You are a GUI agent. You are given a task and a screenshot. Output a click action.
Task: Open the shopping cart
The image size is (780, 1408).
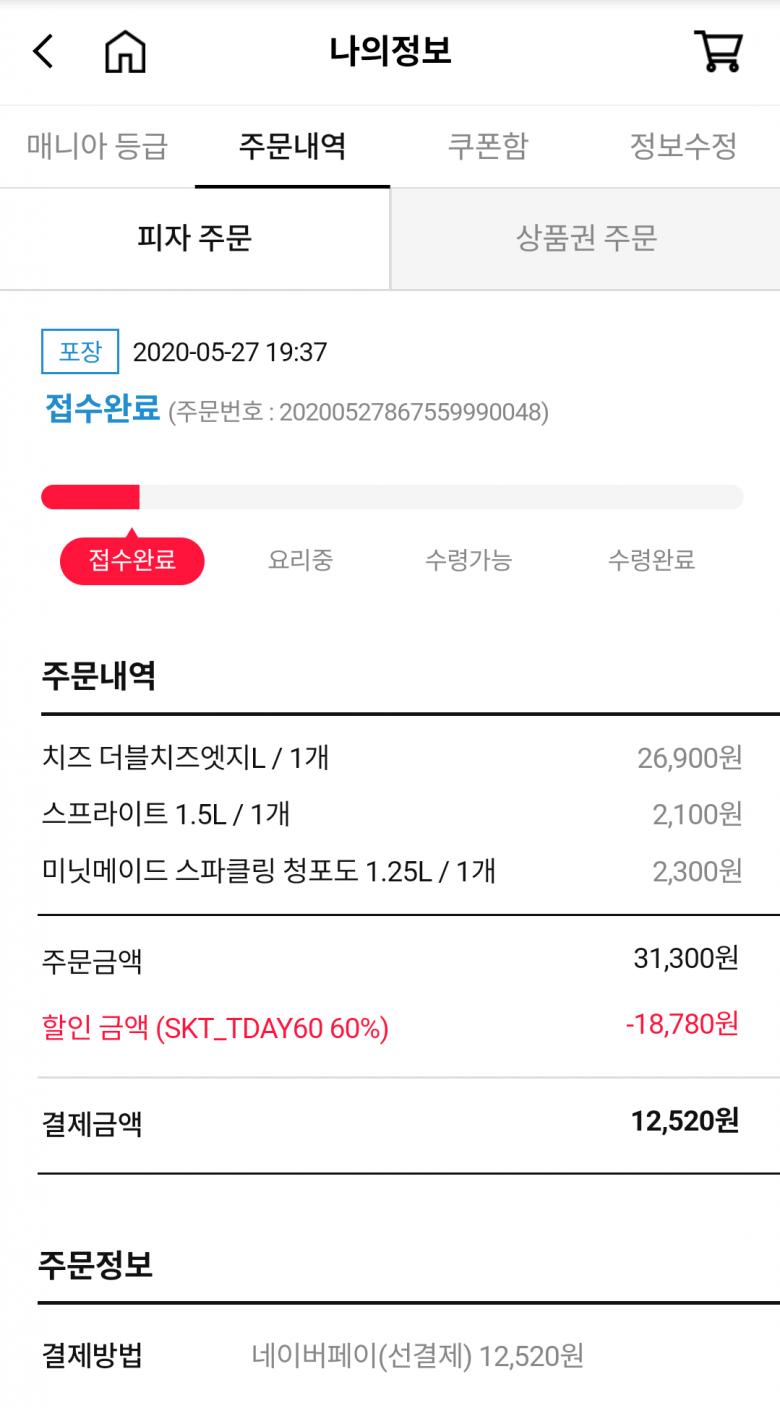click(x=718, y=50)
